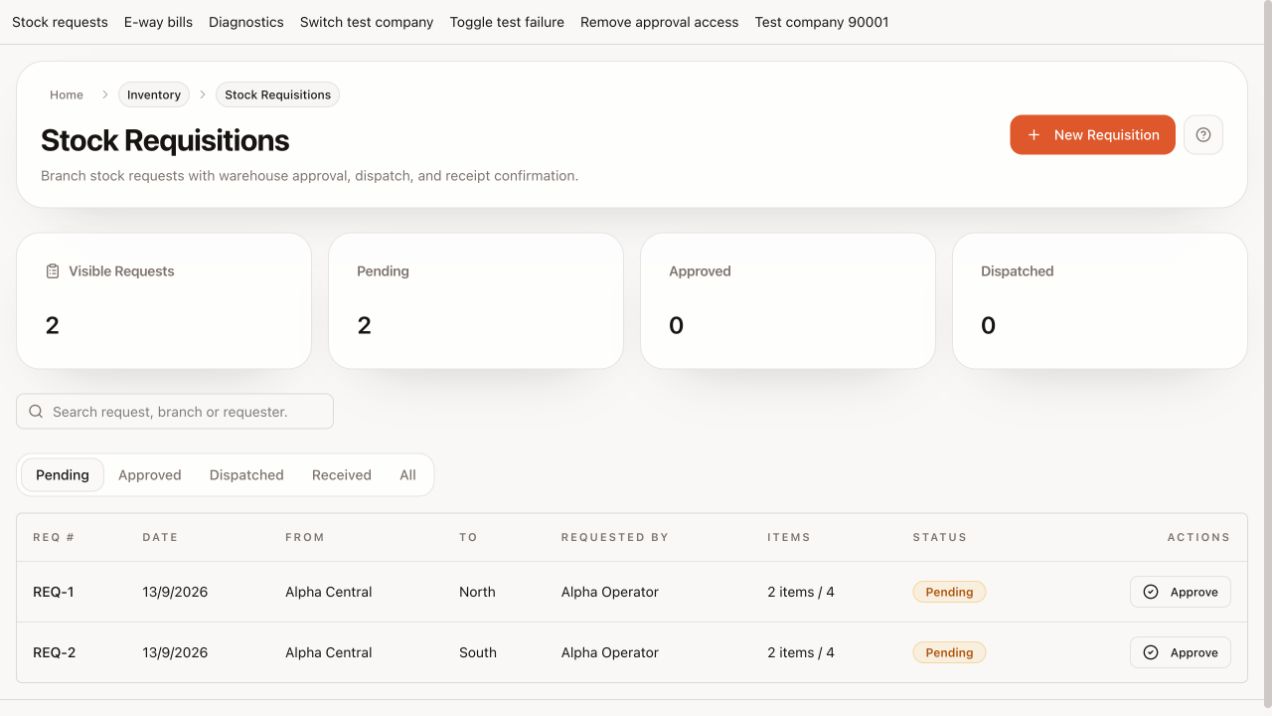This screenshot has height=716, width=1272.
Task: Click Toggle test failure in top bar
Action: [507, 22]
